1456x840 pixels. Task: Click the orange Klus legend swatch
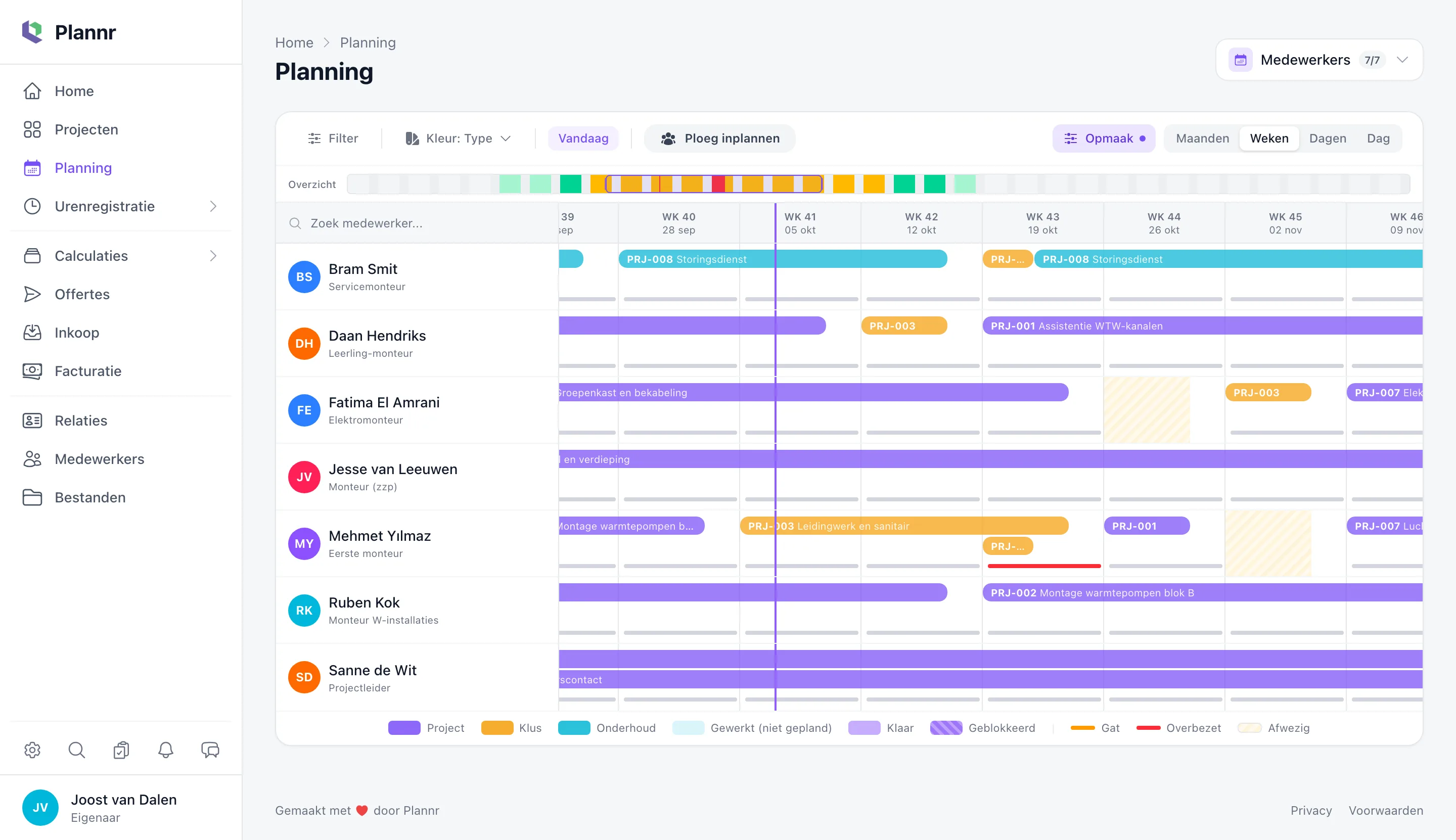pos(497,727)
